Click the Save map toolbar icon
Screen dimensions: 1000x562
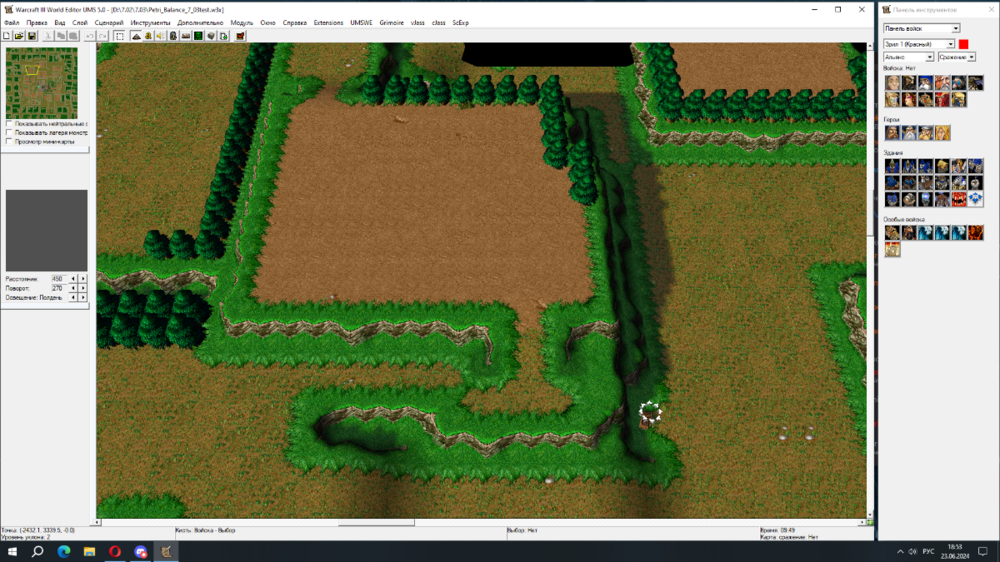coord(32,36)
